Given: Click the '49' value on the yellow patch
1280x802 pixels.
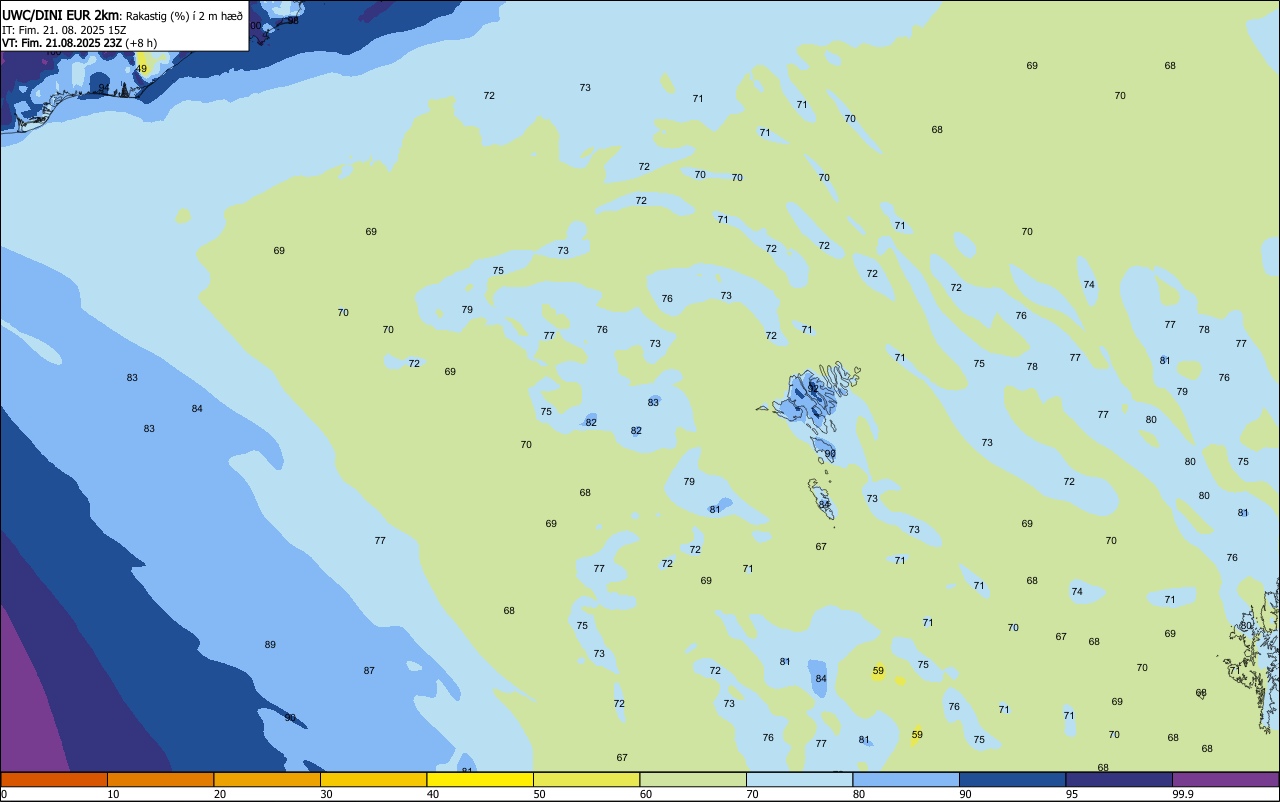Looking at the screenshot, I should pyautogui.click(x=142, y=69).
